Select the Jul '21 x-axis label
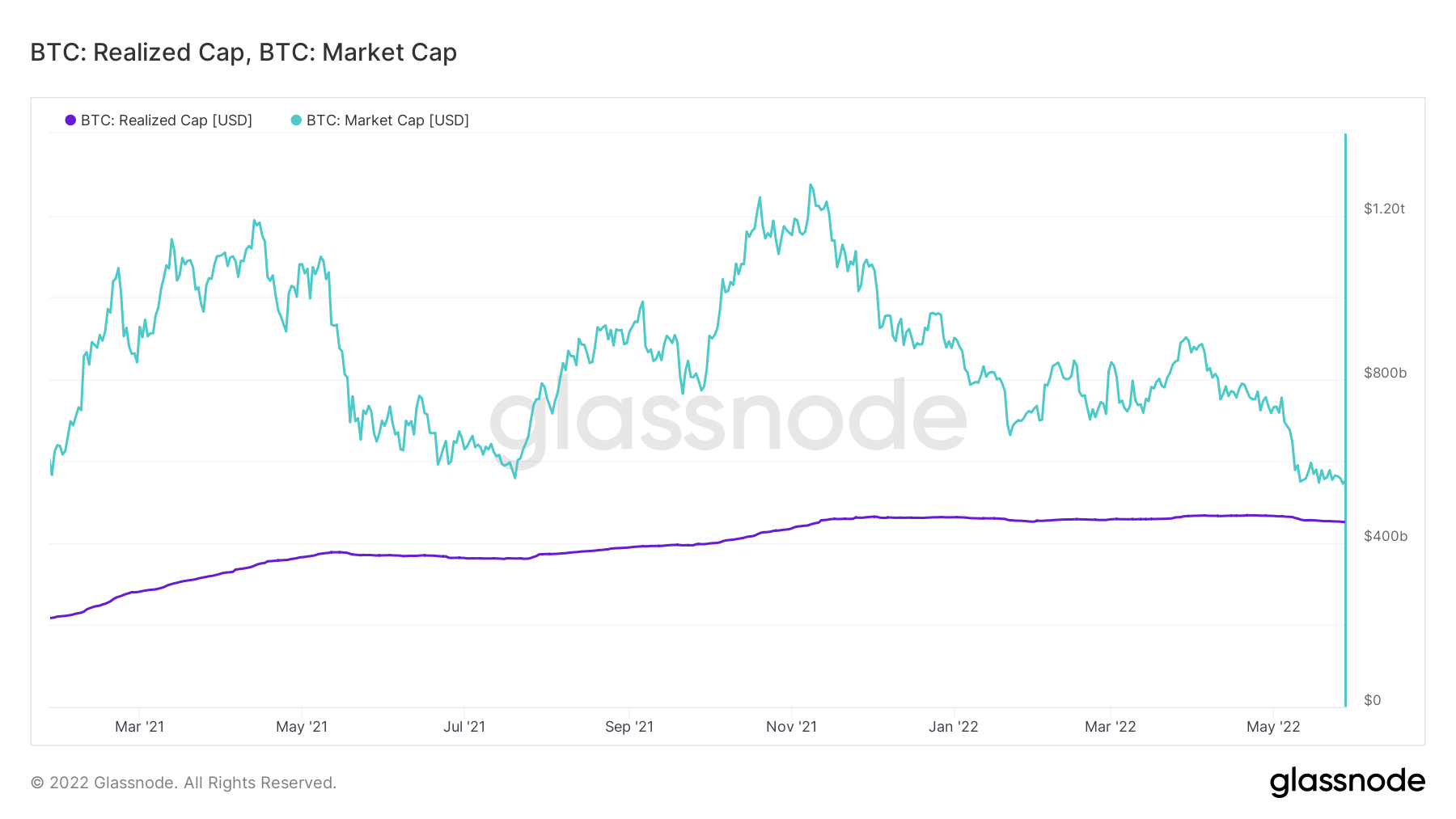Screen dimensions: 1456x819 coord(464,727)
